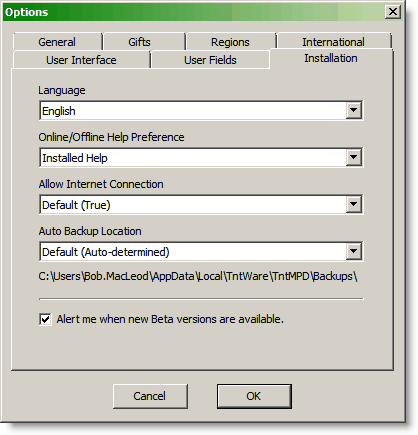Image resolution: width=418 pixels, height=435 pixels.
Task: Click the Installed Help combo box
Action: (x=201, y=157)
